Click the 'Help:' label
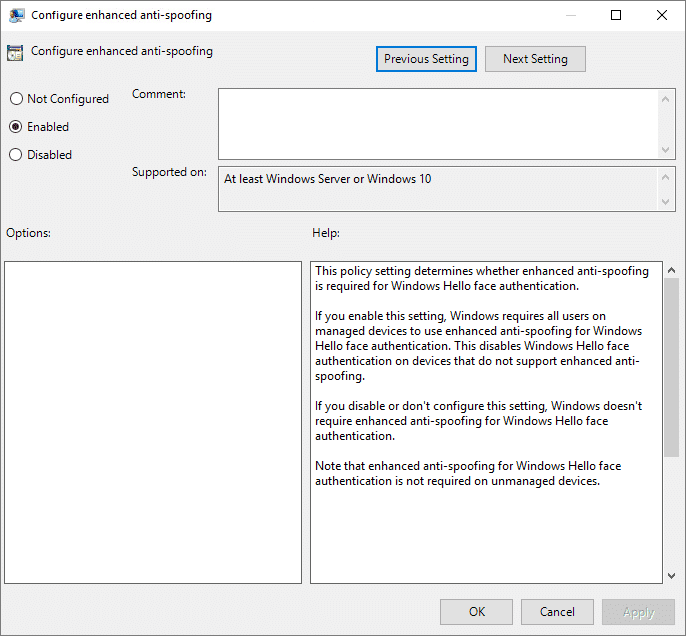Image resolution: width=686 pixels, height=636 pixels. [x=326, y=233]
